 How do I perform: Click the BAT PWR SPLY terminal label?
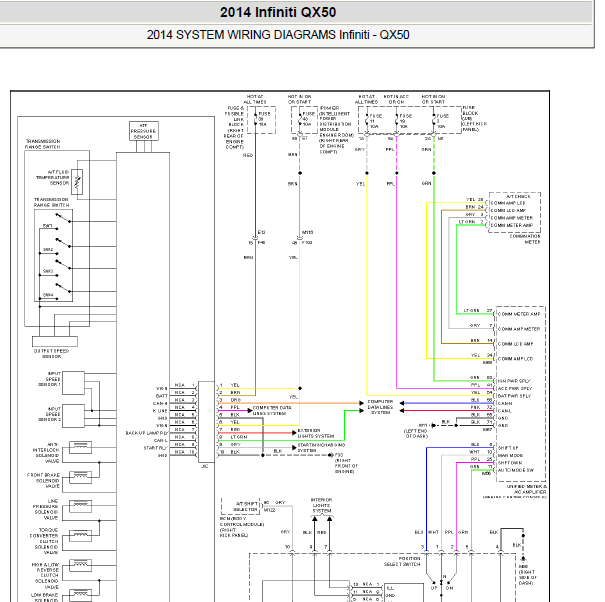pyautogui.click(x=514, y=396)
